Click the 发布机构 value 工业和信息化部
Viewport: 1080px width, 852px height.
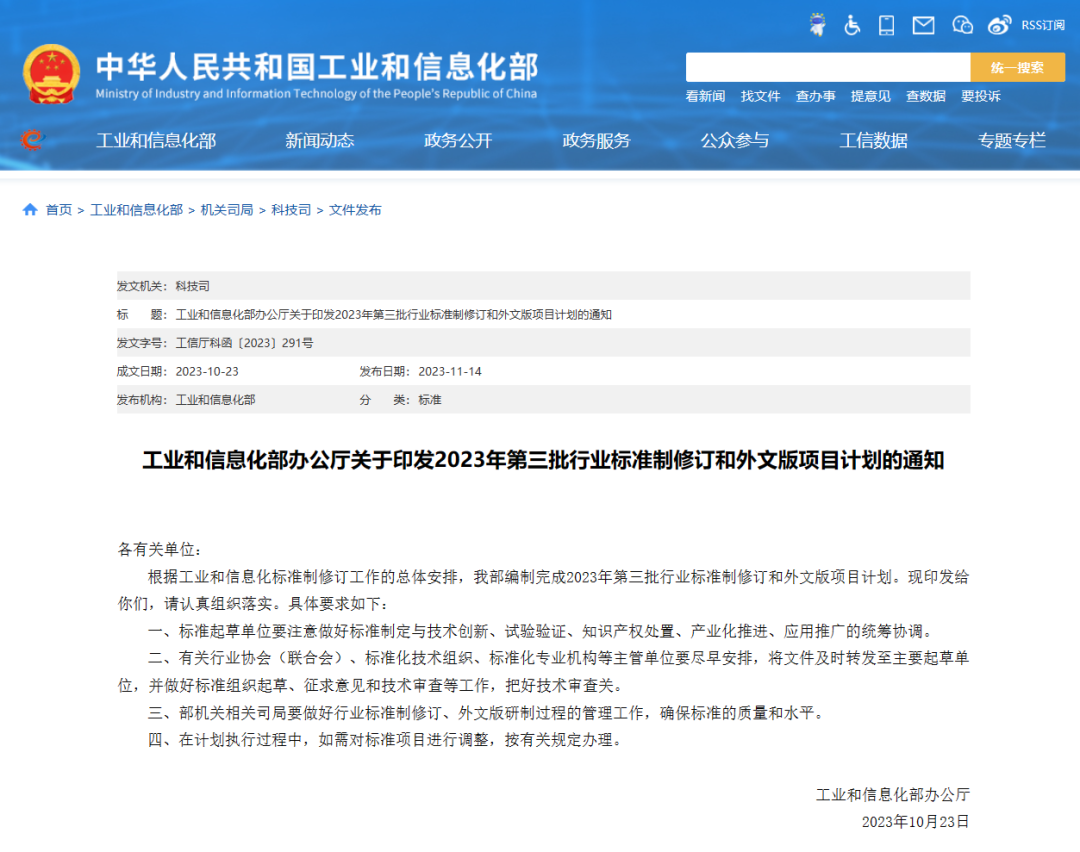(216, 400)
